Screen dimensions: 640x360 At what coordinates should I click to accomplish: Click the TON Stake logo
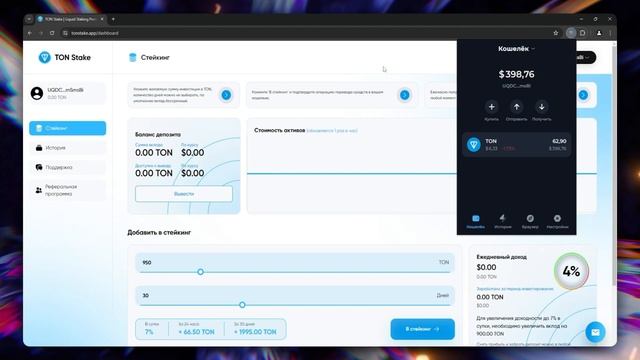pos(64,57)
